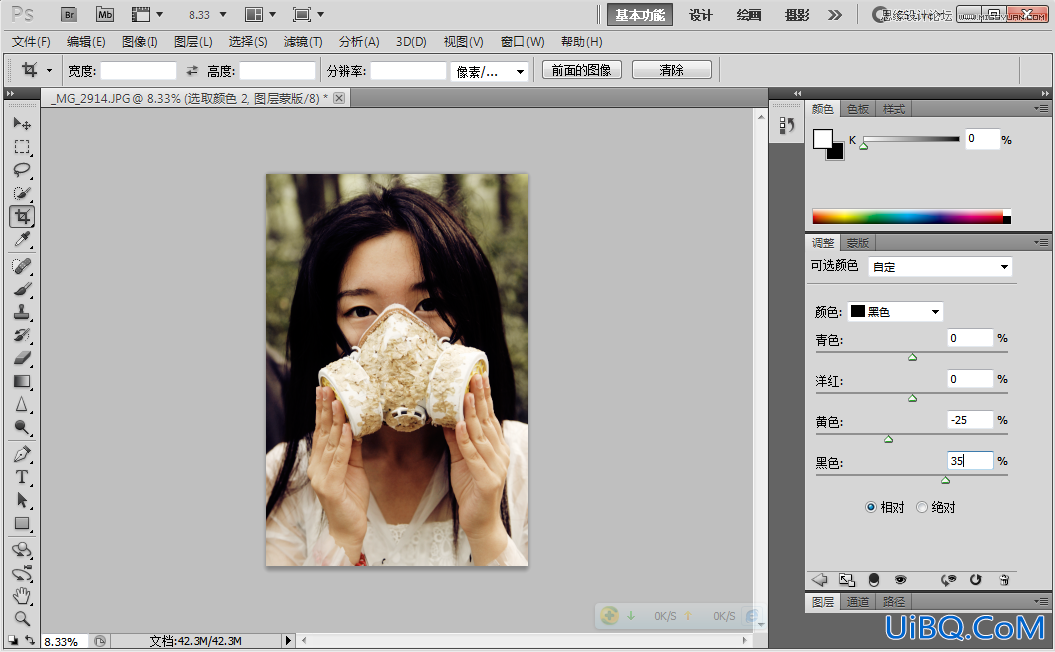Select the Spot Healing Brush tool
This screenshot has width=1055, height=652.
coord(22,266)
